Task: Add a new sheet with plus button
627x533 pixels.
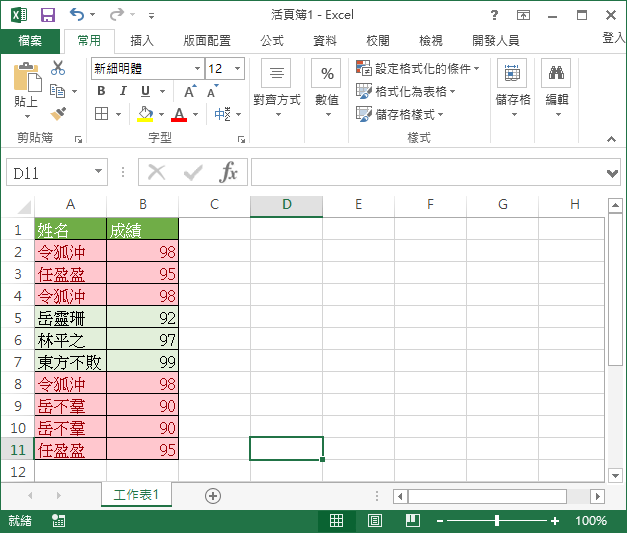Action: [213, 496]
